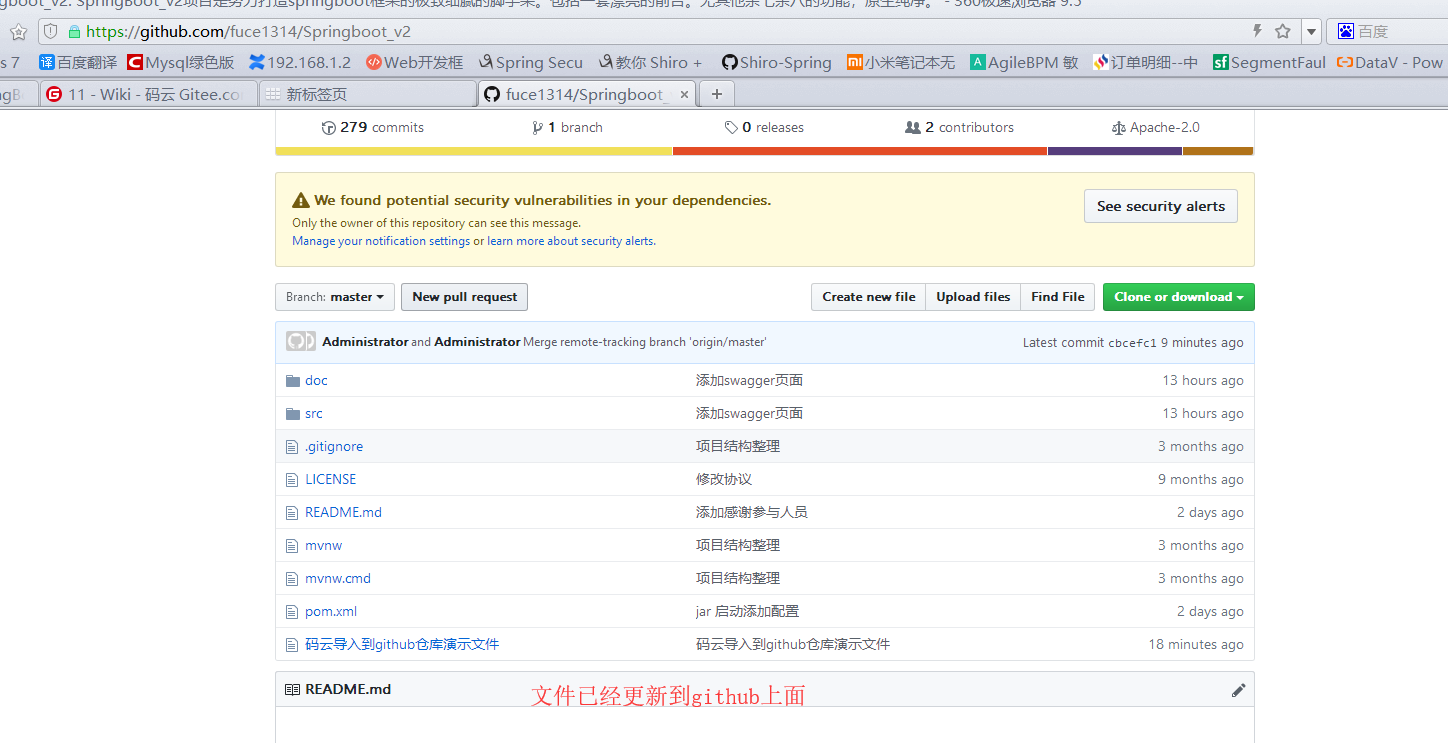Image resolution: width=1448 pixels, height=743 pixels.
Task: Click the folder icon next to doc
Action: (293, 380)
